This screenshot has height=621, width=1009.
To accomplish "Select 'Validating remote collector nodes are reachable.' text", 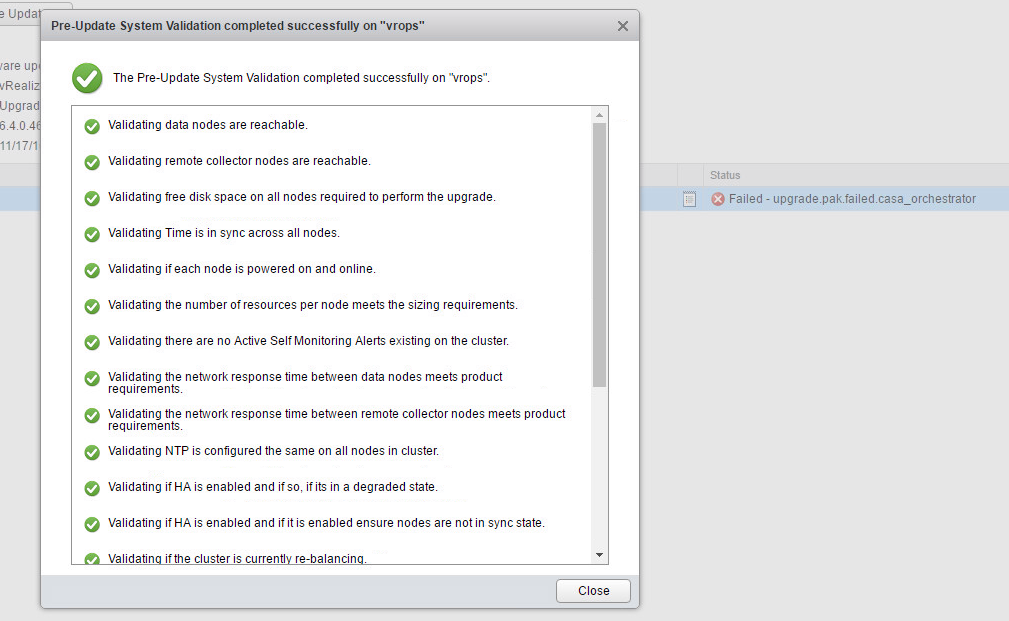I will pos(239,161).
